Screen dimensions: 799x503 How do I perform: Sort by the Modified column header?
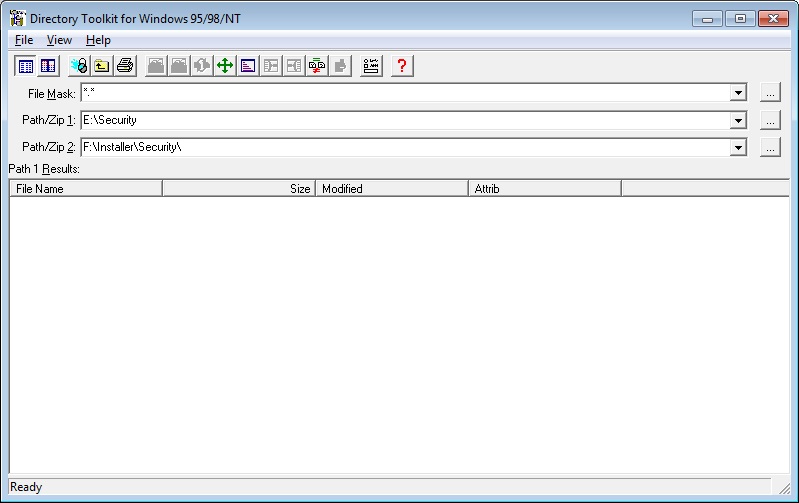(x=392, y=189)
